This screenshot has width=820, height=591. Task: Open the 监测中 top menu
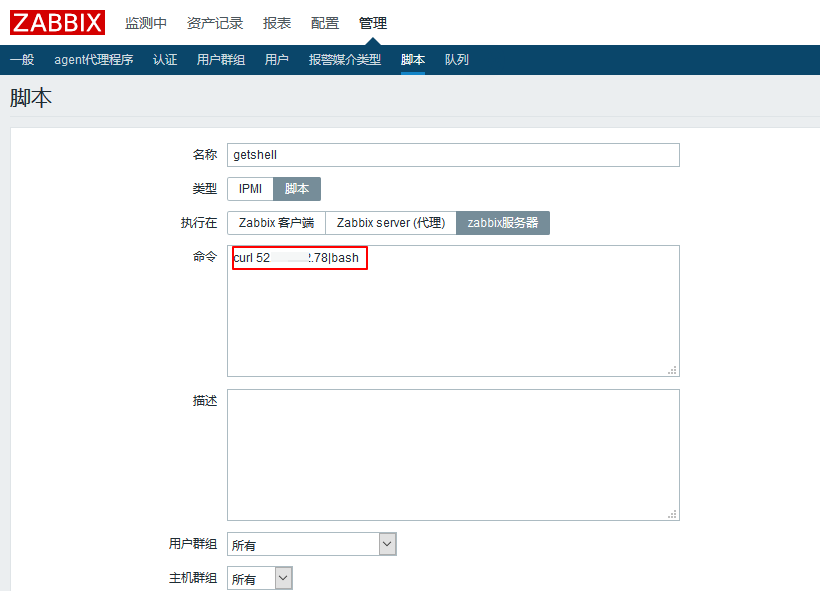pos(146,23)
